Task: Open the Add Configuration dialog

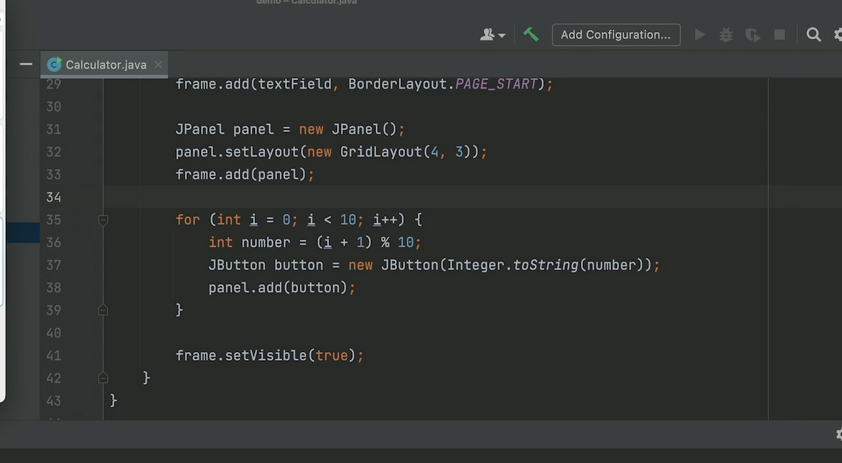Action: tap(616, 35)
